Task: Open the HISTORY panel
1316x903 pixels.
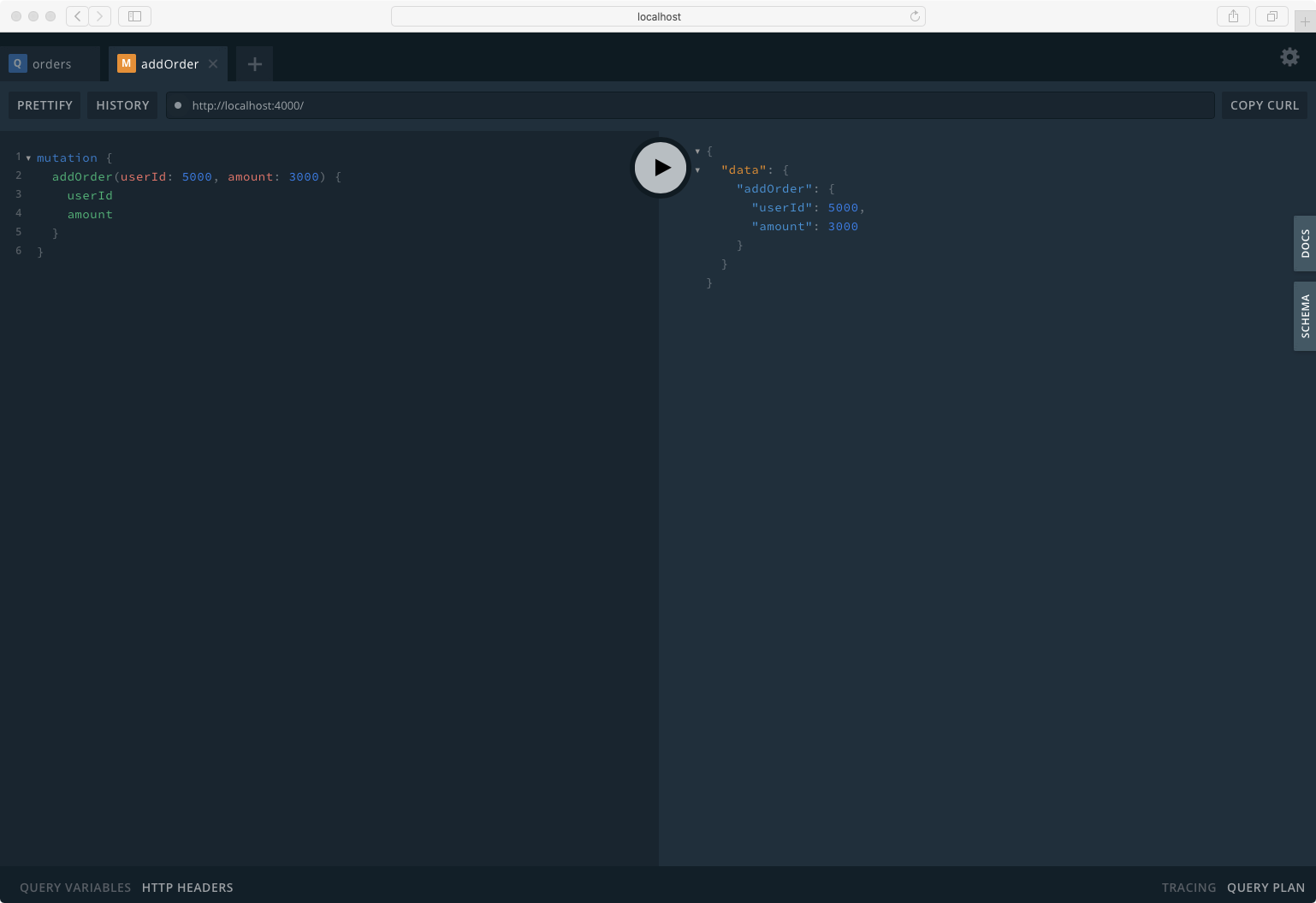Action: pos(122,104)
